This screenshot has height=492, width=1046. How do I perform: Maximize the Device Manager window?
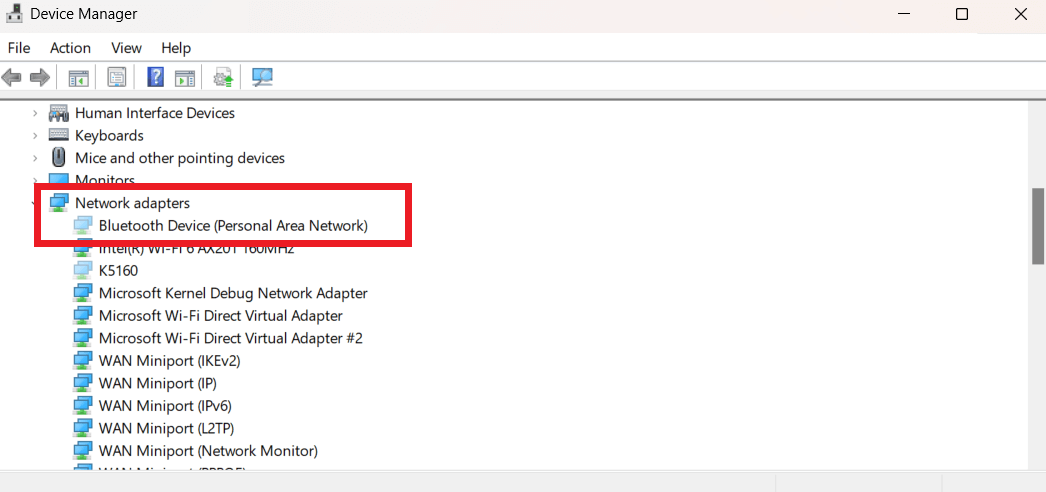tap(962, 14)
